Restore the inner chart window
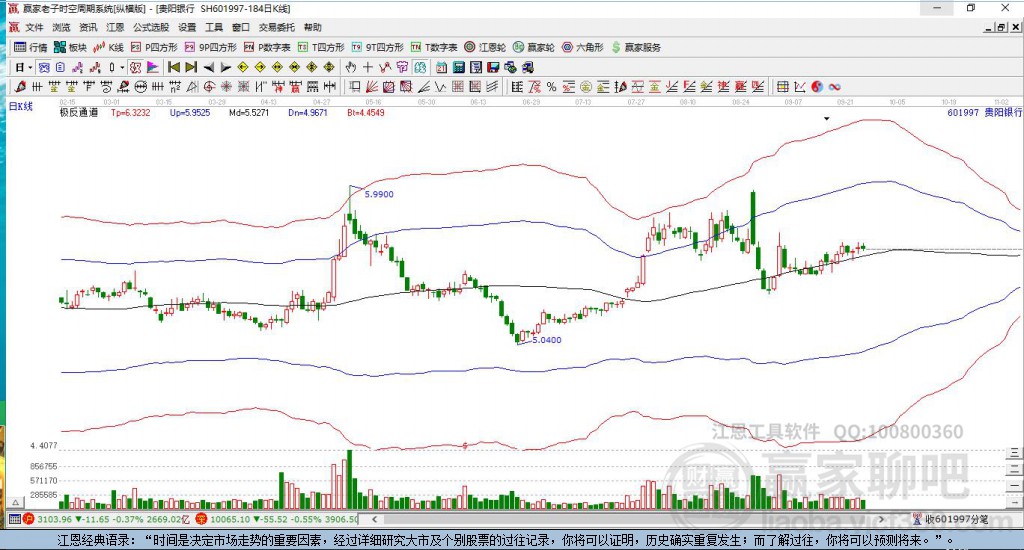Image resolution: width=1024 pixels, height=550 pixels. 1002,27
